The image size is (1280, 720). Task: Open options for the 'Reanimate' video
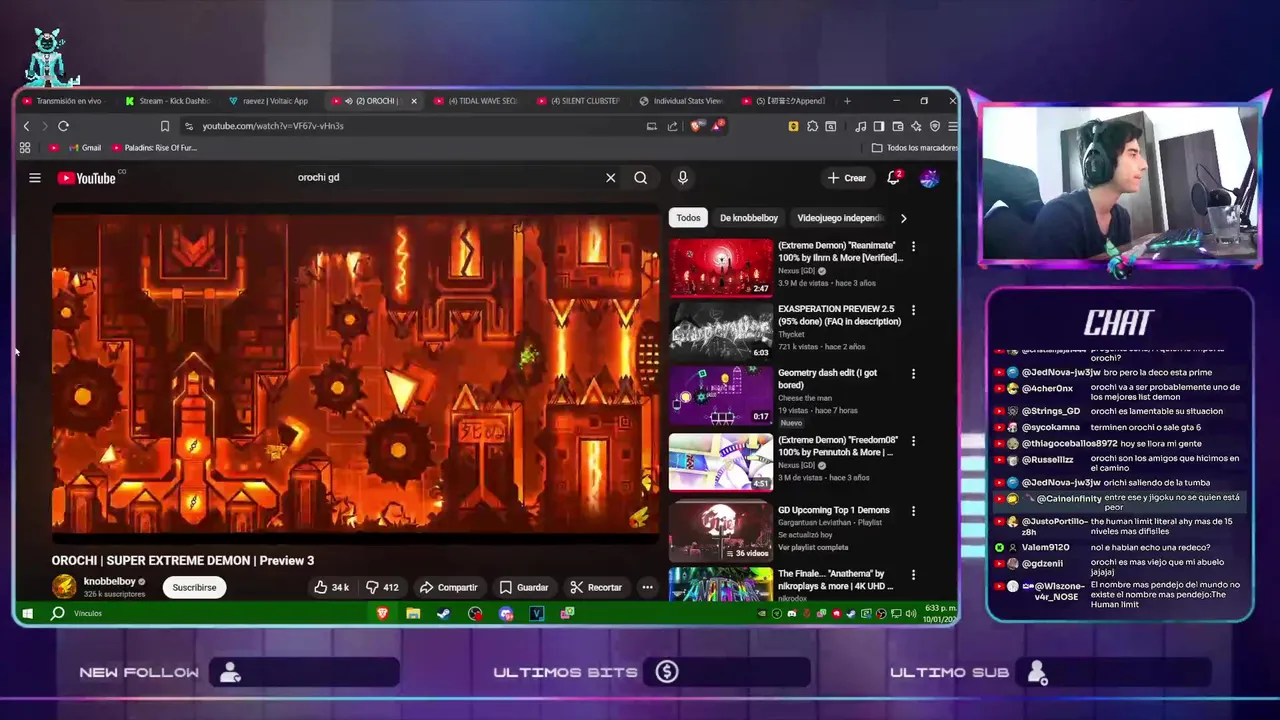[913, 246]
